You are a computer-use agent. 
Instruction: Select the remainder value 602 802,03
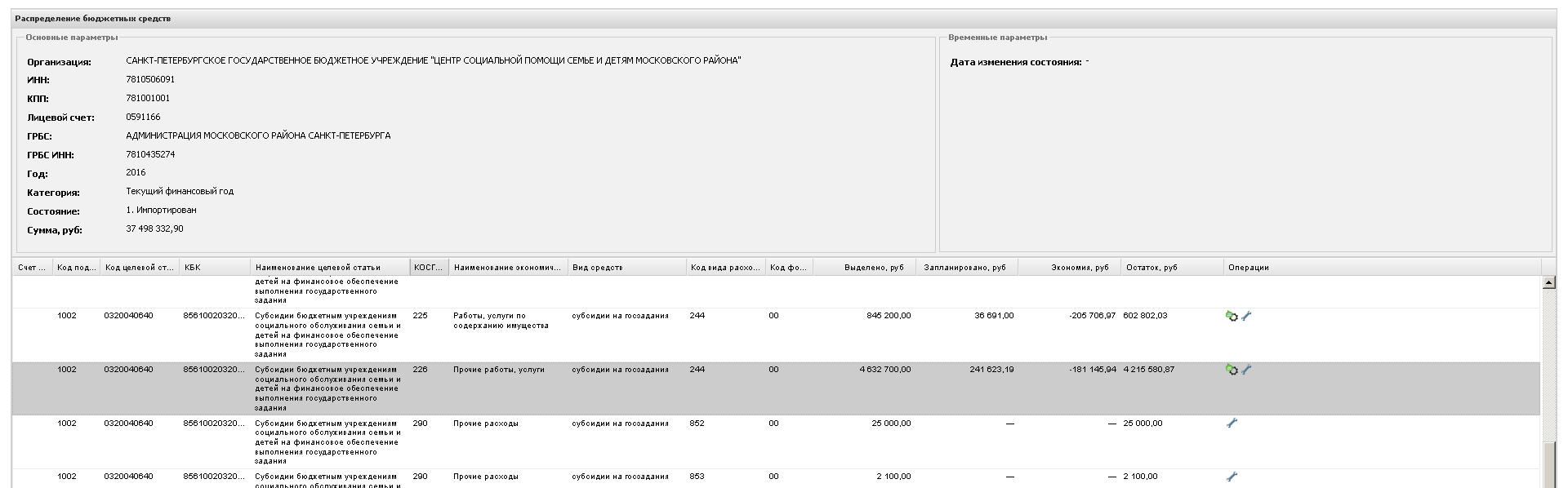[x=1145, y=316]
